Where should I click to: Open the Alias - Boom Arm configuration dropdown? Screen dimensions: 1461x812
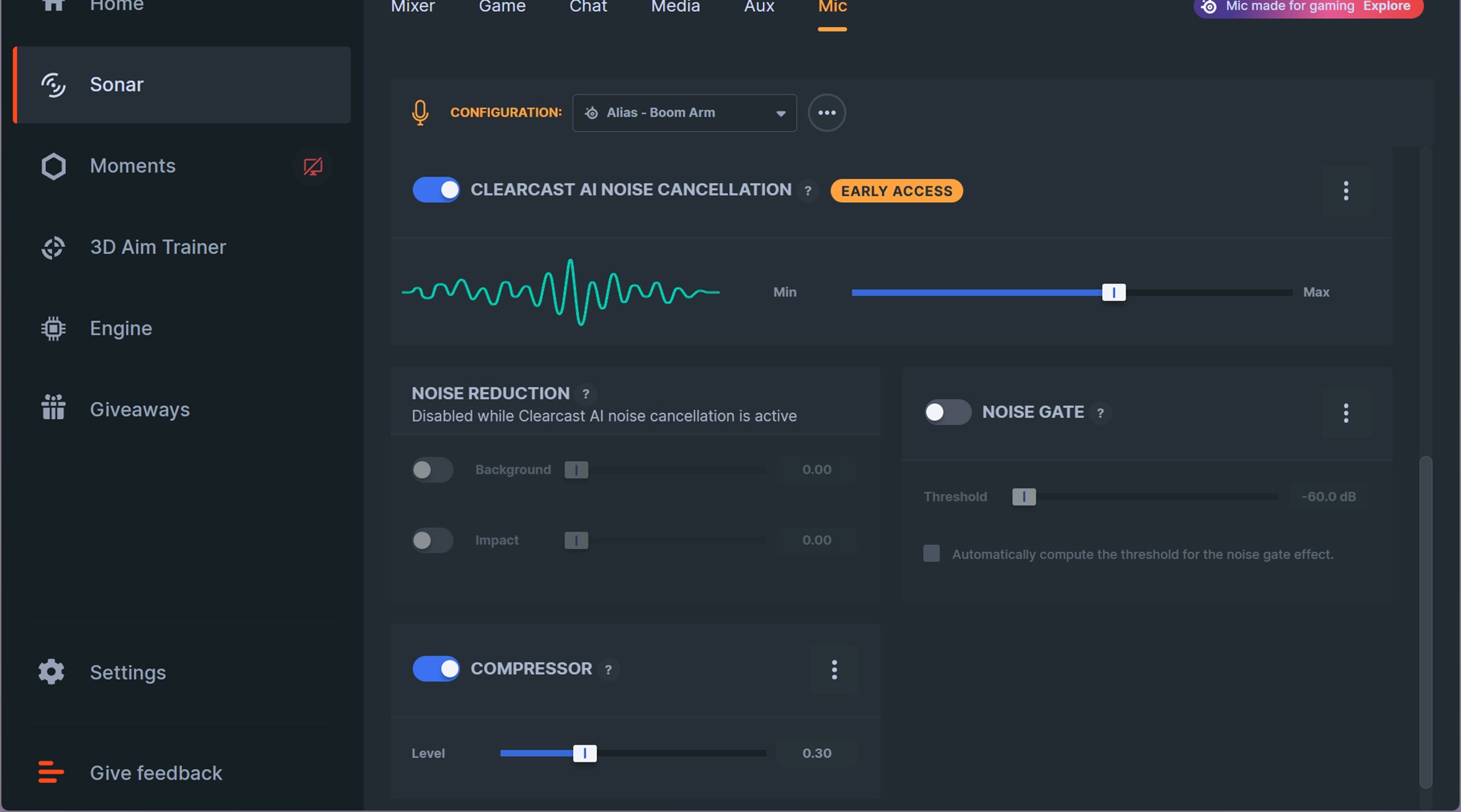point(684,113)
